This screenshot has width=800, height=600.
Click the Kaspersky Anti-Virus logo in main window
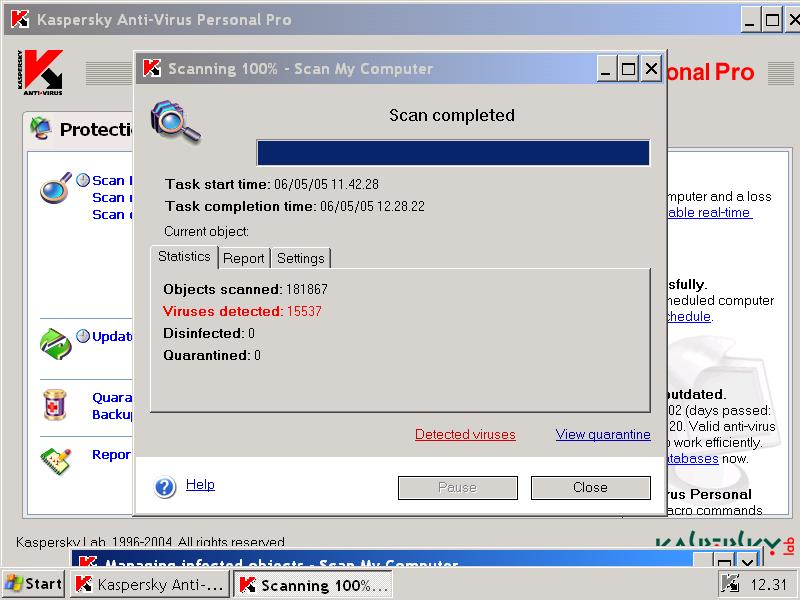pyautogui.click(x=40, y=72)
